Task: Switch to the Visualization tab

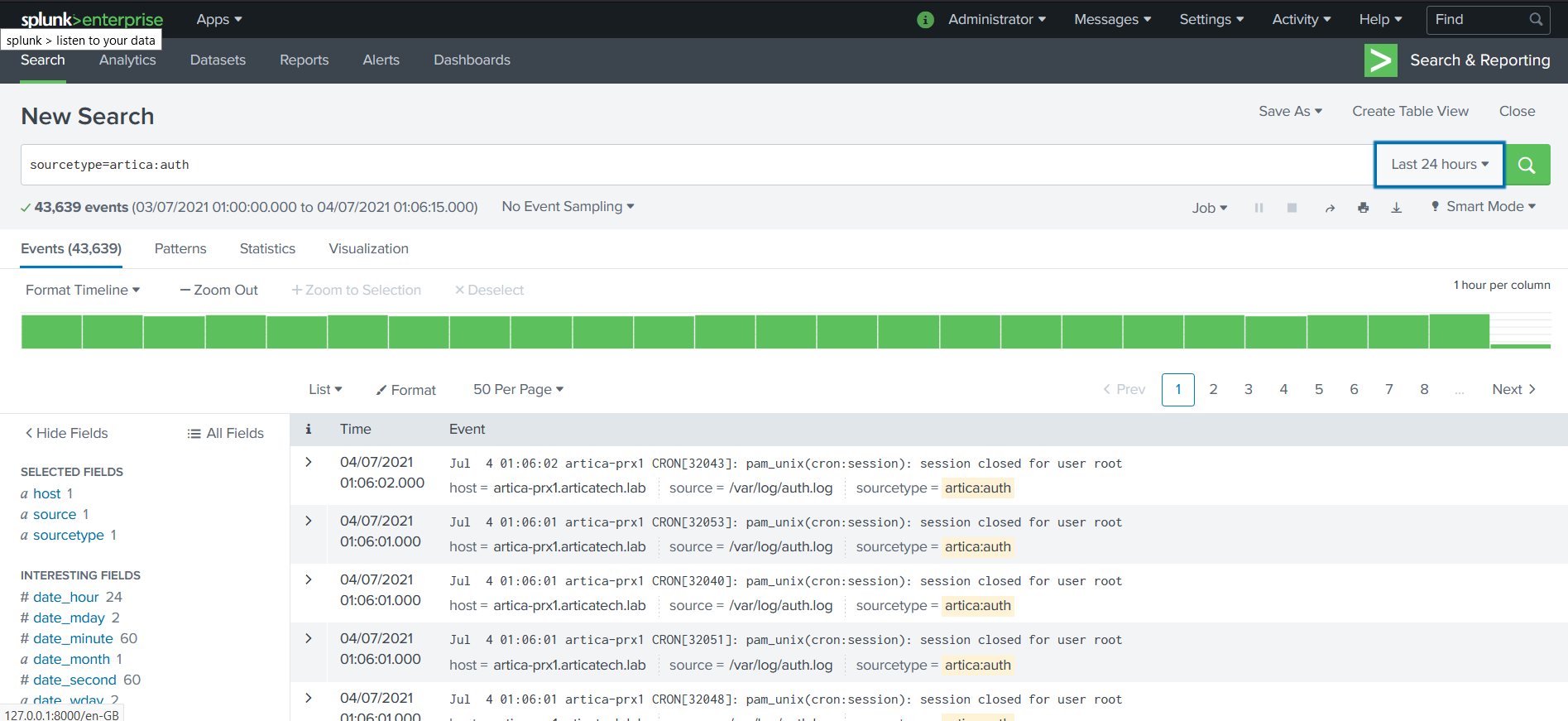Action: pyautogui.click(x=368, y=248)
